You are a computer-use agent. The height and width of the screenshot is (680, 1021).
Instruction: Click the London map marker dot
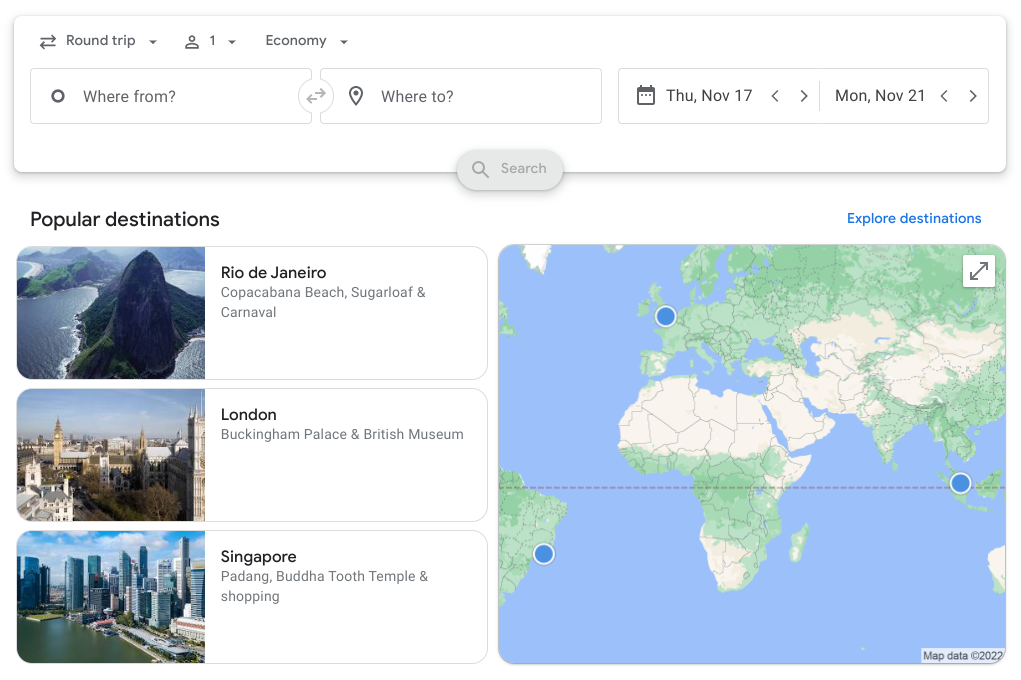tap(665, 317)
